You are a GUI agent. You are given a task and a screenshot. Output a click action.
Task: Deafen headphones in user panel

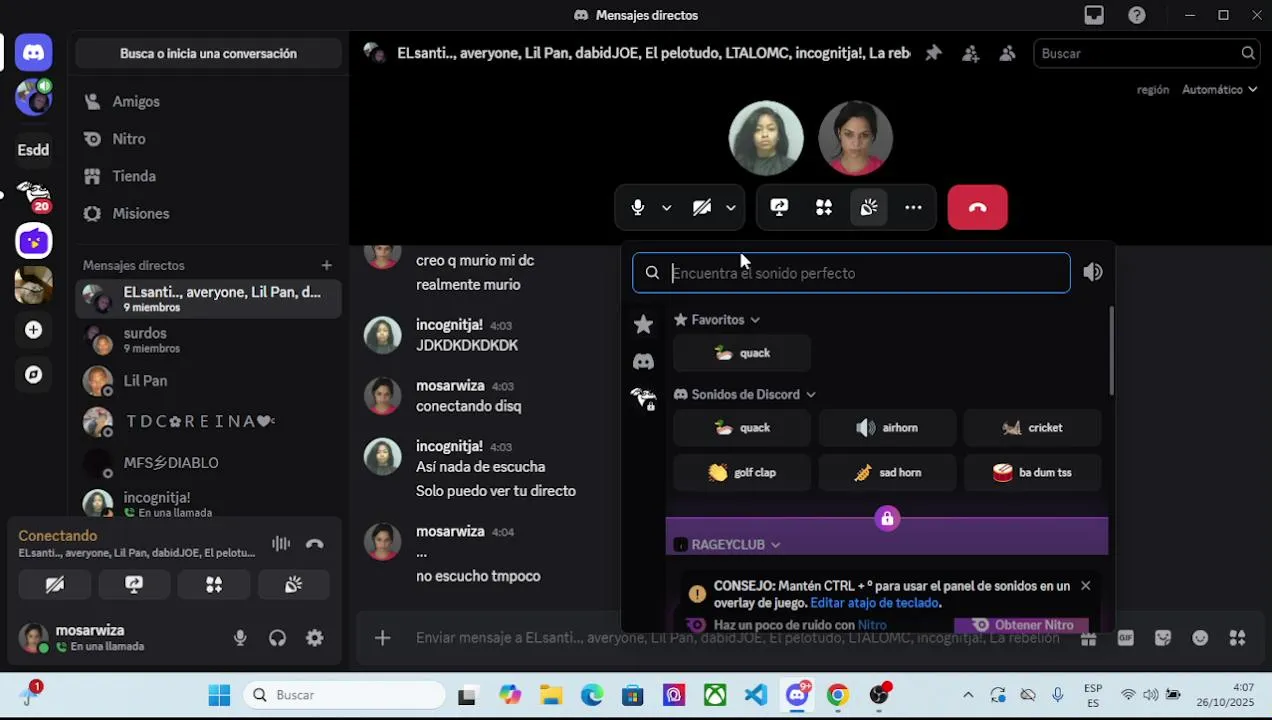(x=277, y=638)
